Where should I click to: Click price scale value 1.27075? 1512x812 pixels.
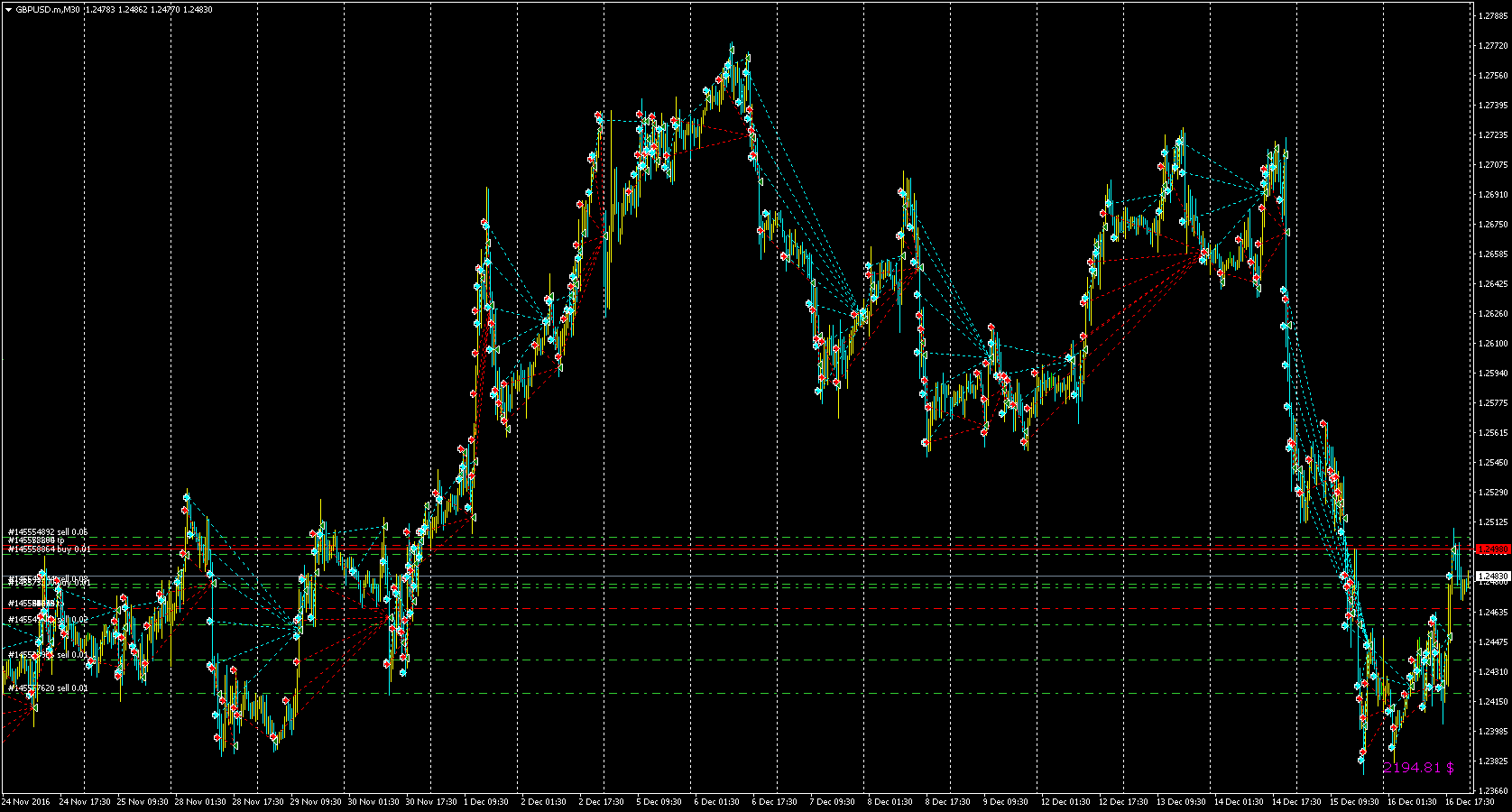click(x=1495, y=165)
